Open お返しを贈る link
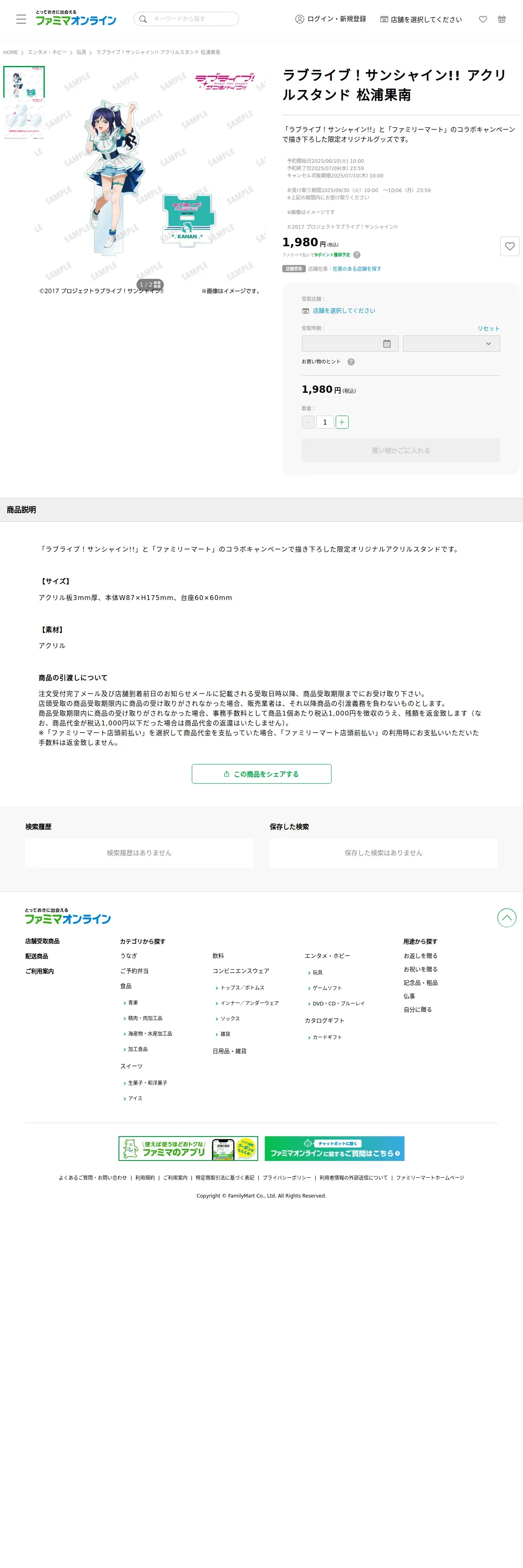Image resolution: width=523 pixels, height=1568 pixels. [x=421, y=956]
